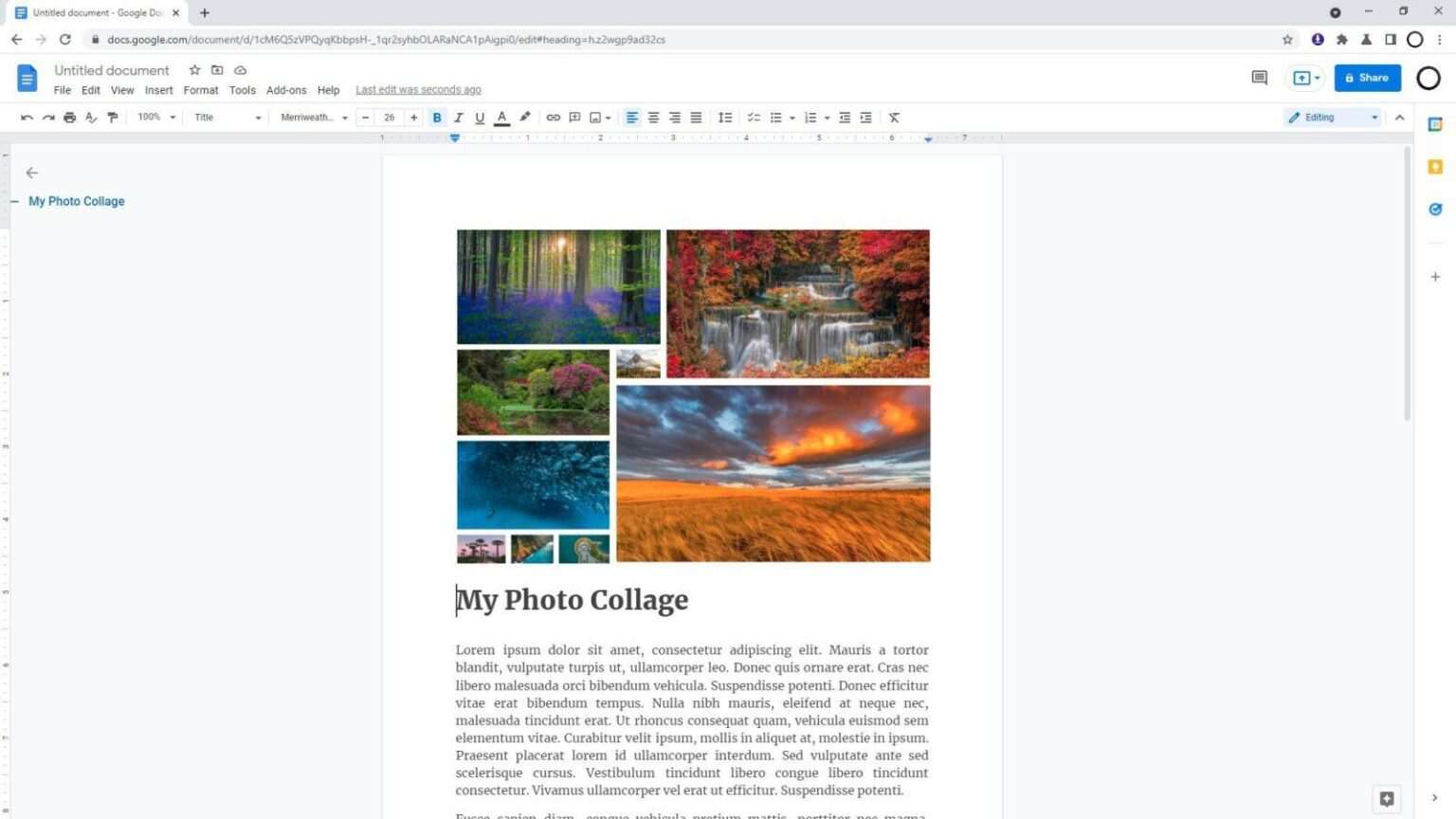The width and height of the screenshot is (1456, 819).
Task: Open the Insert menu
Action: pyautogui.click(x=158, y=89)
